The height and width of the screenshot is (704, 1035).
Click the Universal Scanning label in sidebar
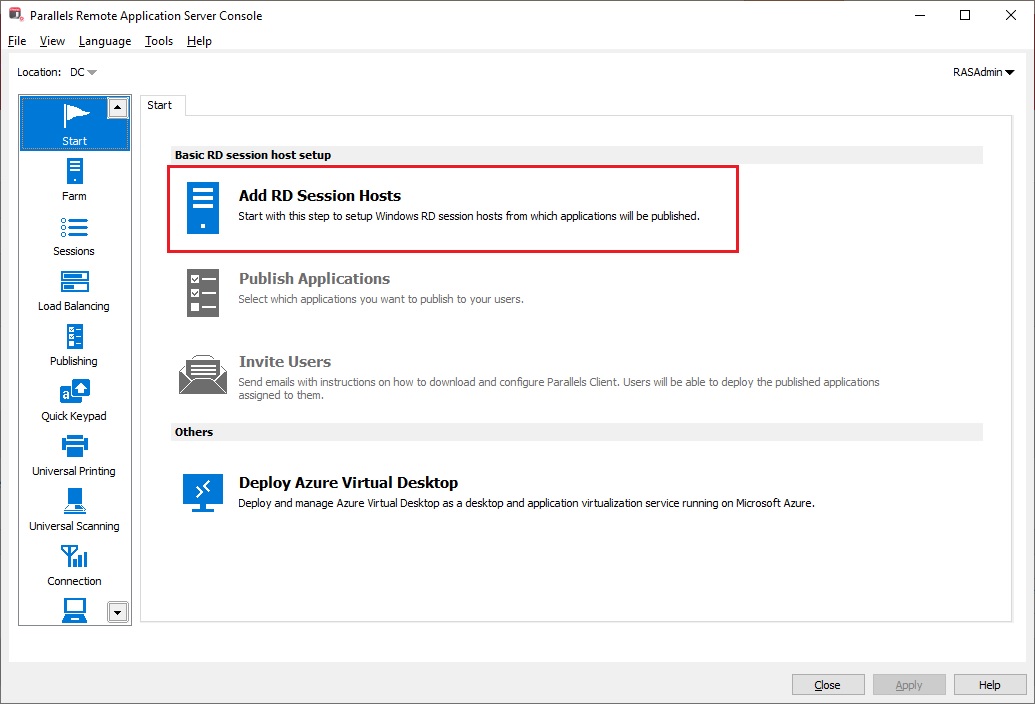75,526
